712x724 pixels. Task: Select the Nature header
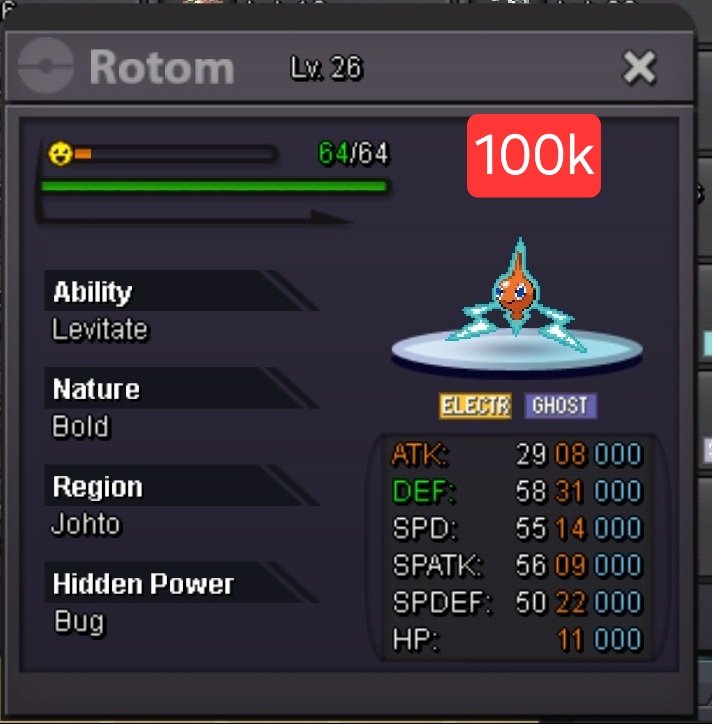click(181, 388)
